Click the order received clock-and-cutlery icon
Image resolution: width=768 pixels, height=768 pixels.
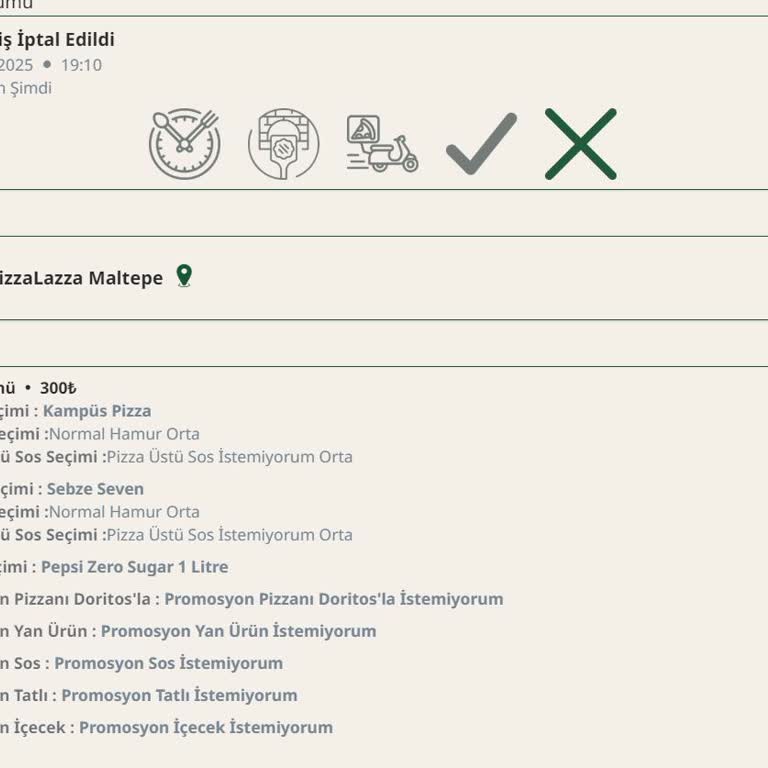(185, 144)
